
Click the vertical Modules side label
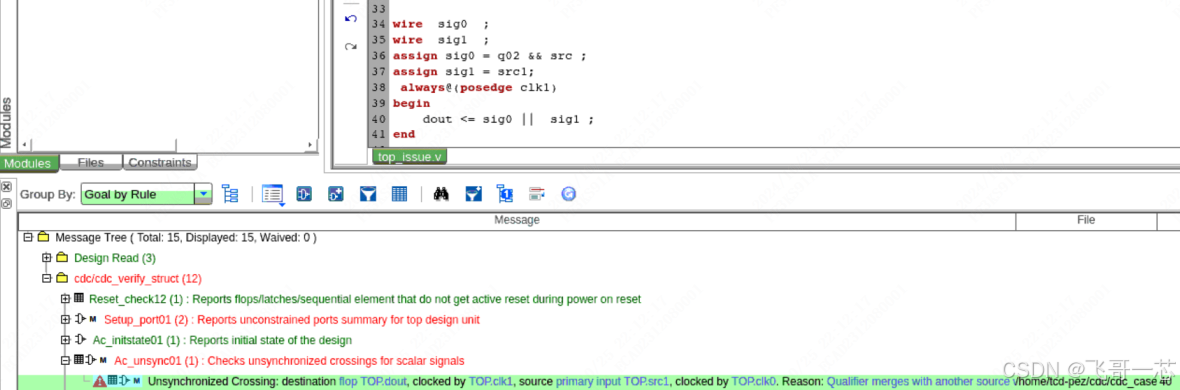click(7, 123)
